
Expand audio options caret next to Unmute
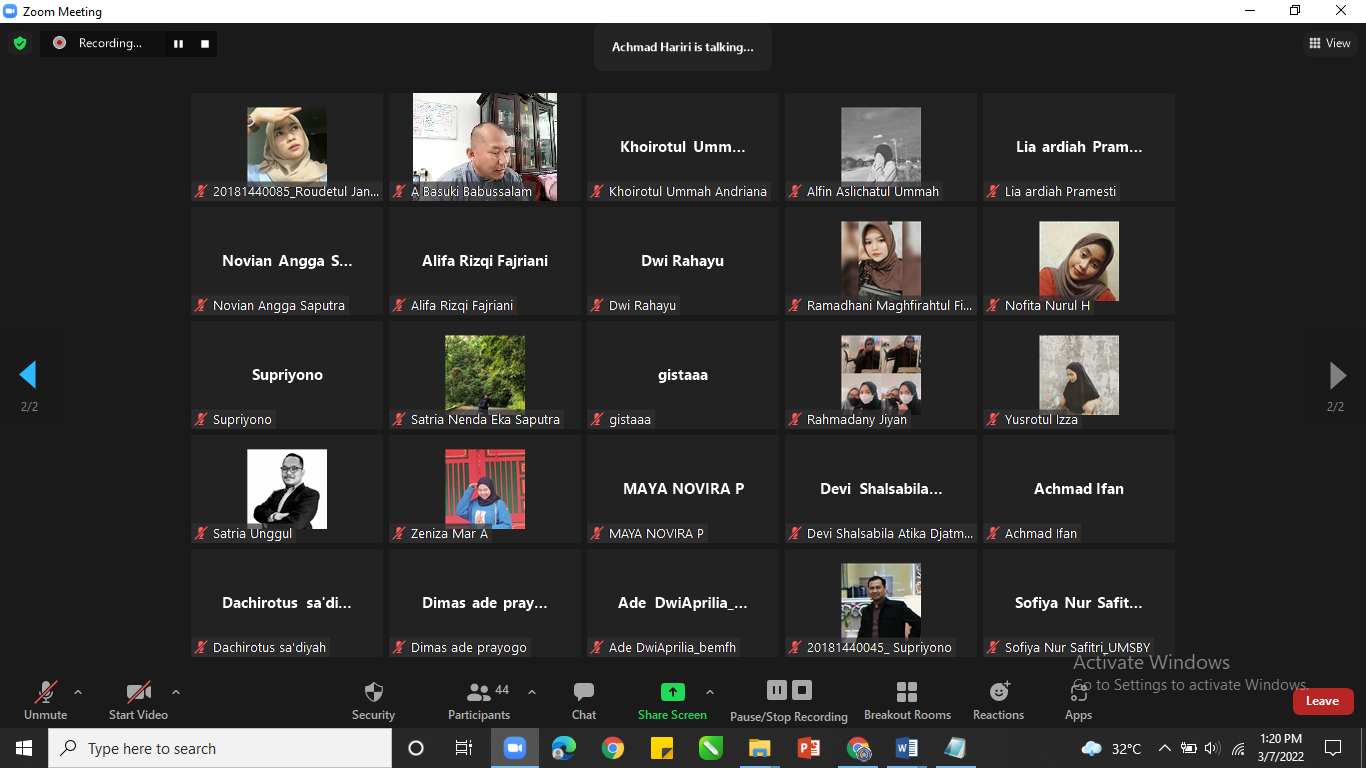[x=78, y=692]
